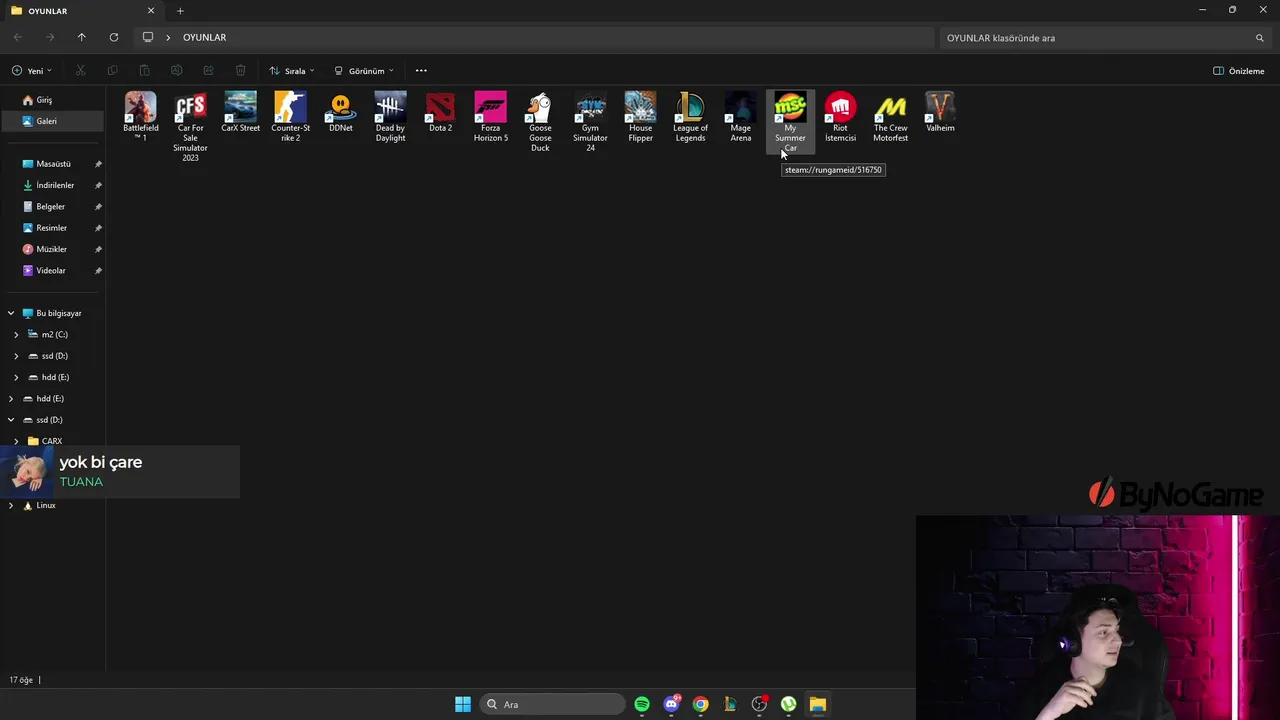Open a new Explorer tab

(x=180, y=11)
